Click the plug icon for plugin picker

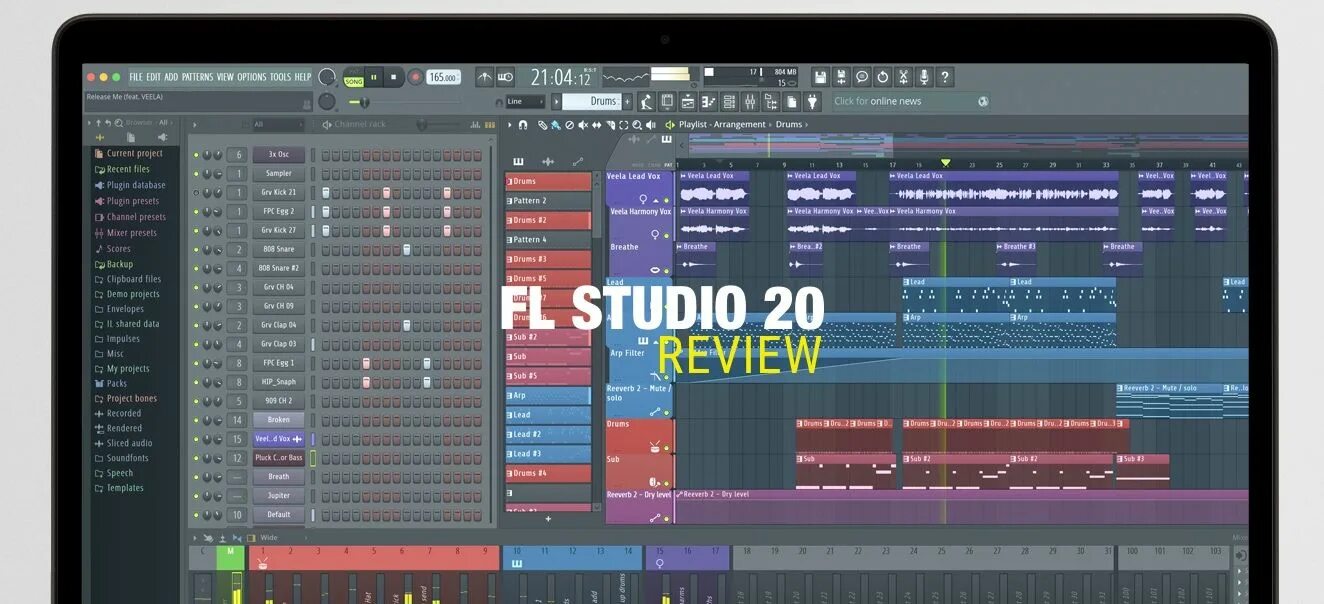[813, 101]
